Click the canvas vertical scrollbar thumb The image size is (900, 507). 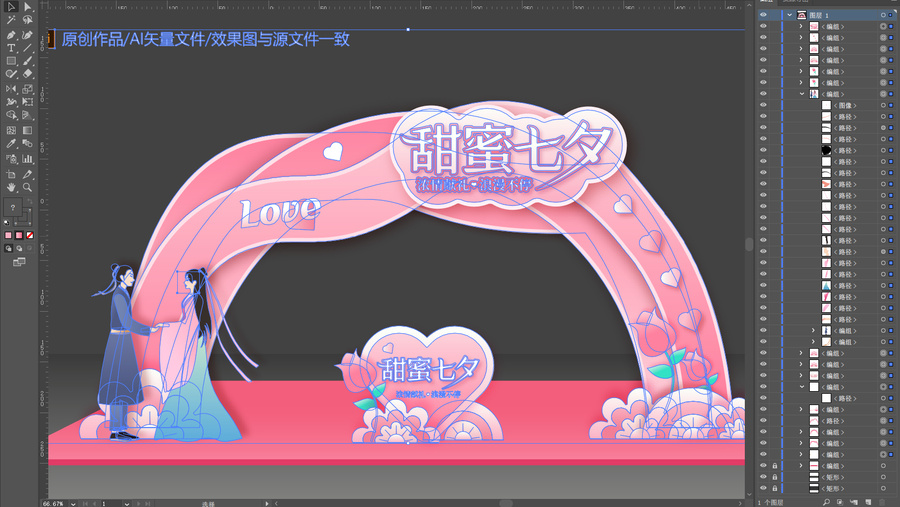[x=749, y=243]
